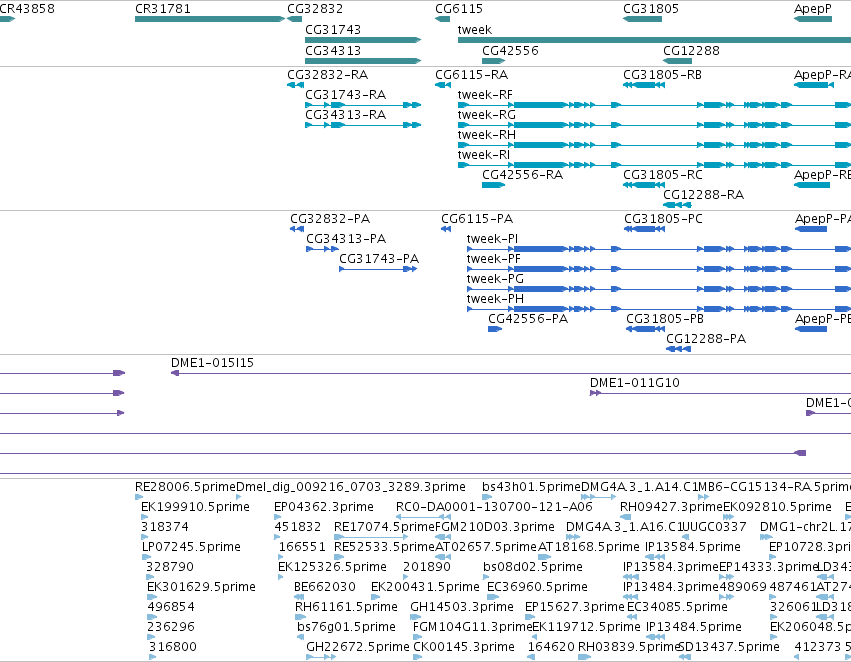851x662 pixels.
Task: Click EST CK00145.3prime
Action: coord(464,647)
